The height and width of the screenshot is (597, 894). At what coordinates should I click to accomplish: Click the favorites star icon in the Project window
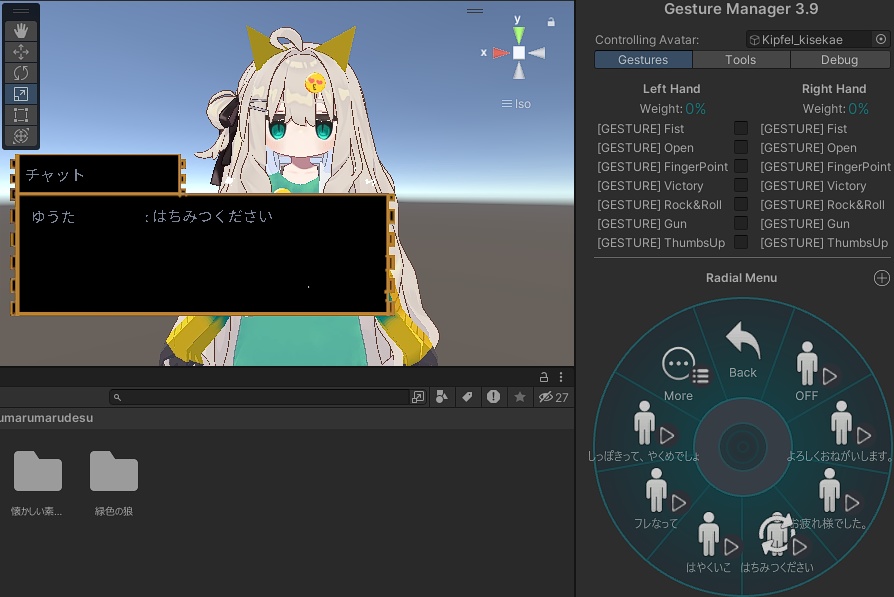518,397
